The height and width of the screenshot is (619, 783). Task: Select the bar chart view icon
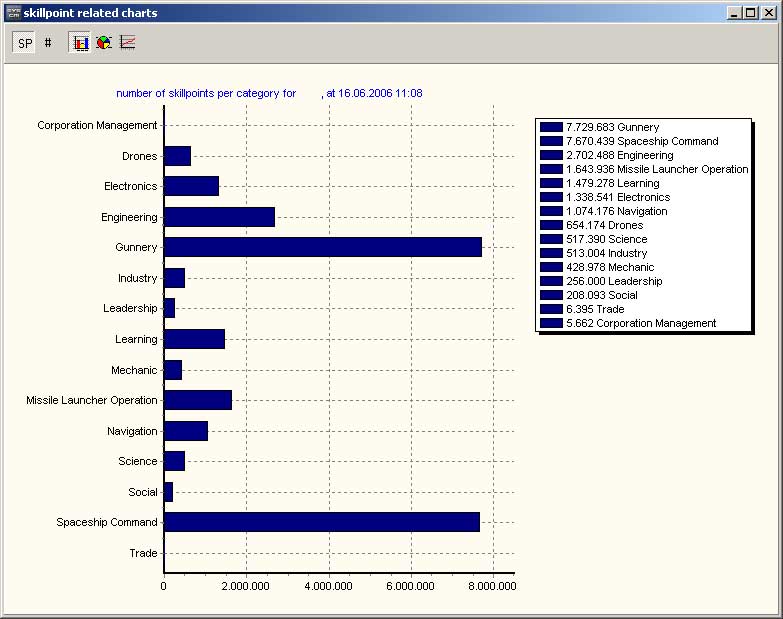click(80, 43)
